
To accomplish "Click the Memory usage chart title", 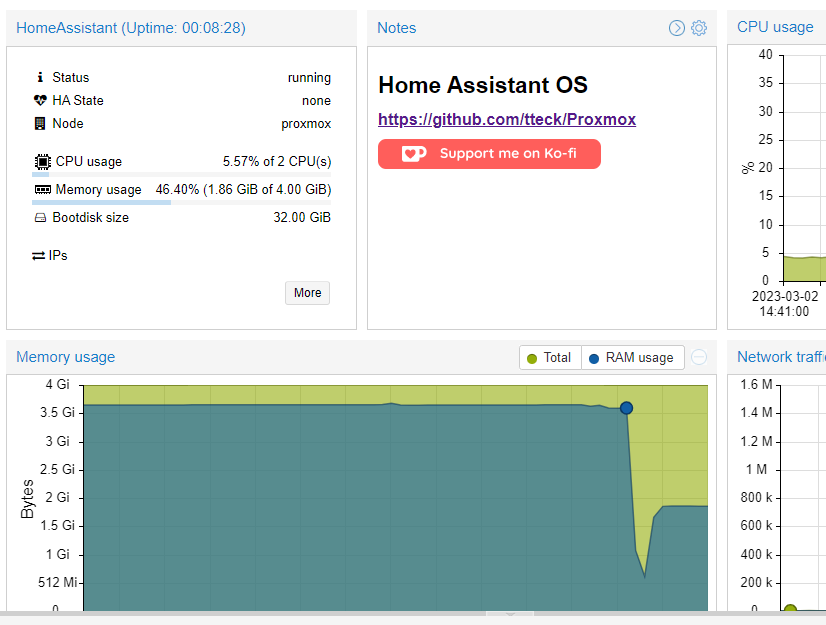I will 65,357.
